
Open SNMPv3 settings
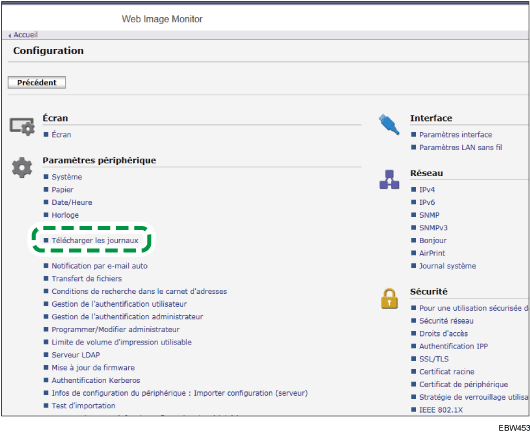433,228
